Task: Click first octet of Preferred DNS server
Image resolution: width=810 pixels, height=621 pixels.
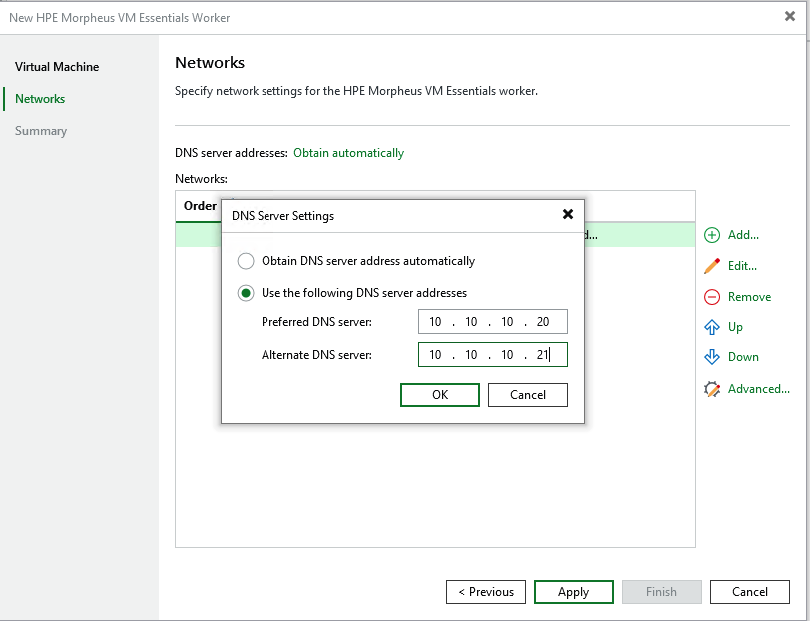Action: (x=435, y=322)
